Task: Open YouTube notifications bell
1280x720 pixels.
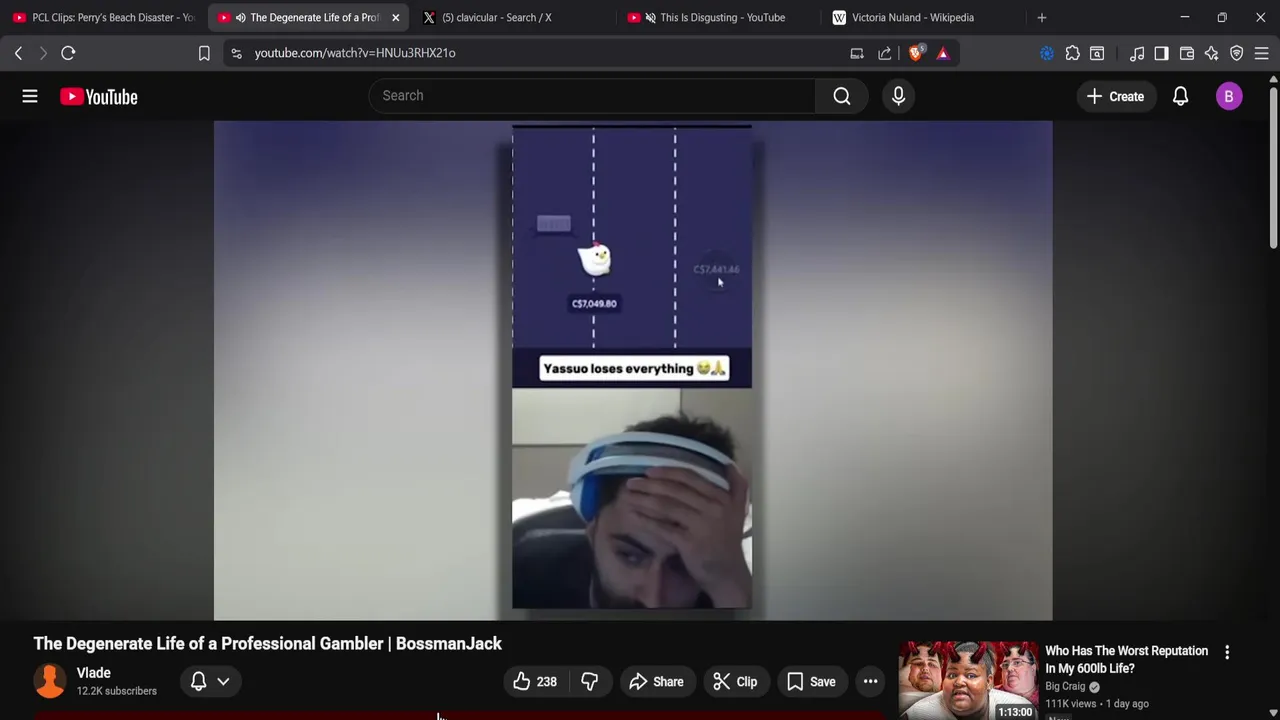Action: click(x=1180, y=96)
